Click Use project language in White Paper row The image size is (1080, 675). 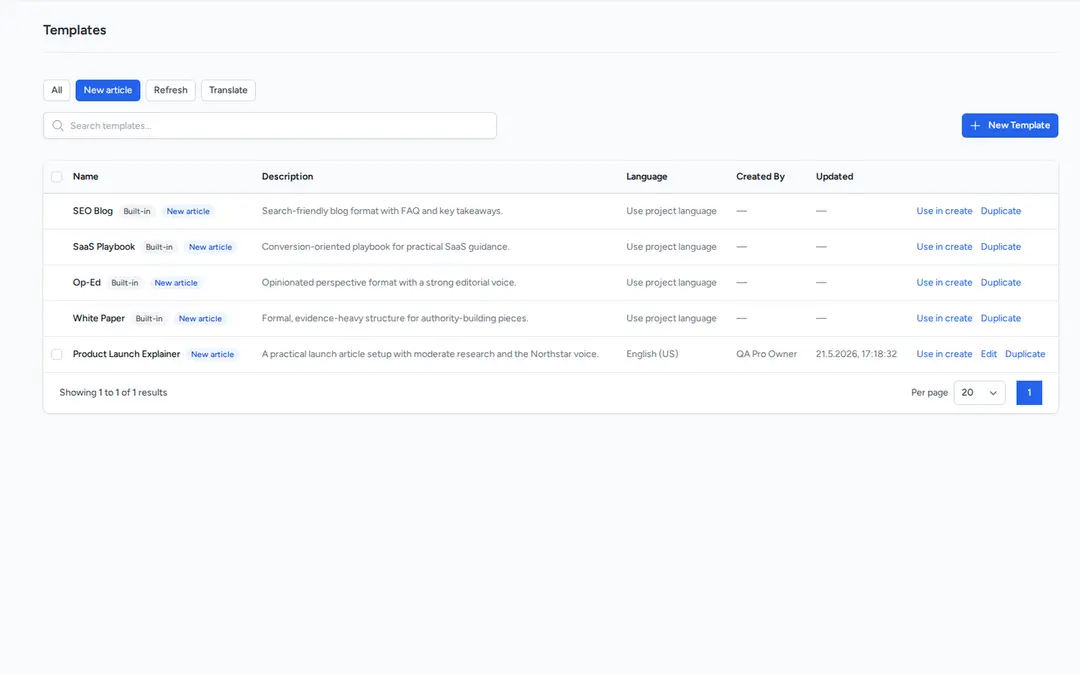click(x=672, y=318)
